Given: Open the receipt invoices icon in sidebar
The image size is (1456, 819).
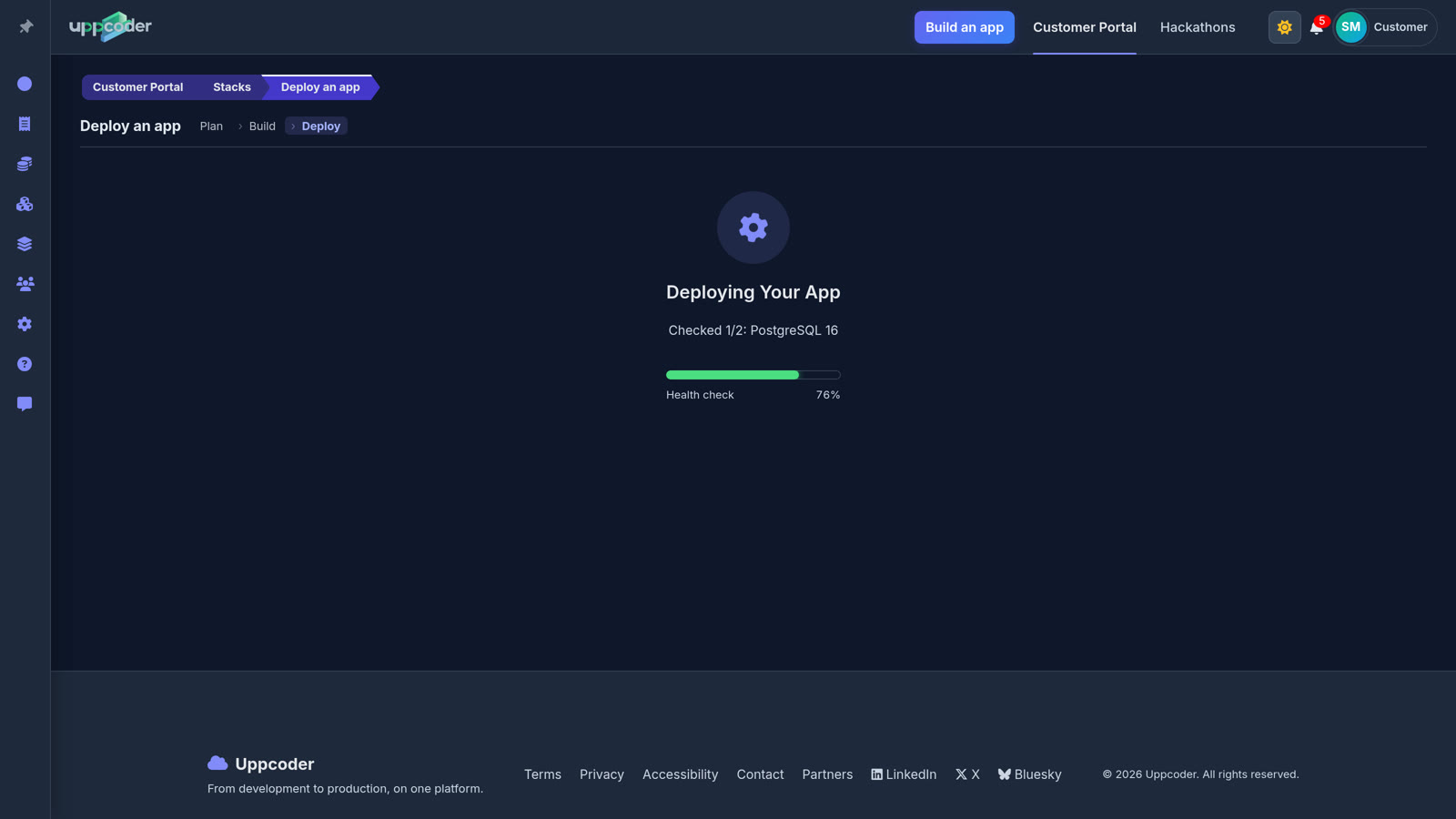Looking at the screenshot, I should point(25,124).
